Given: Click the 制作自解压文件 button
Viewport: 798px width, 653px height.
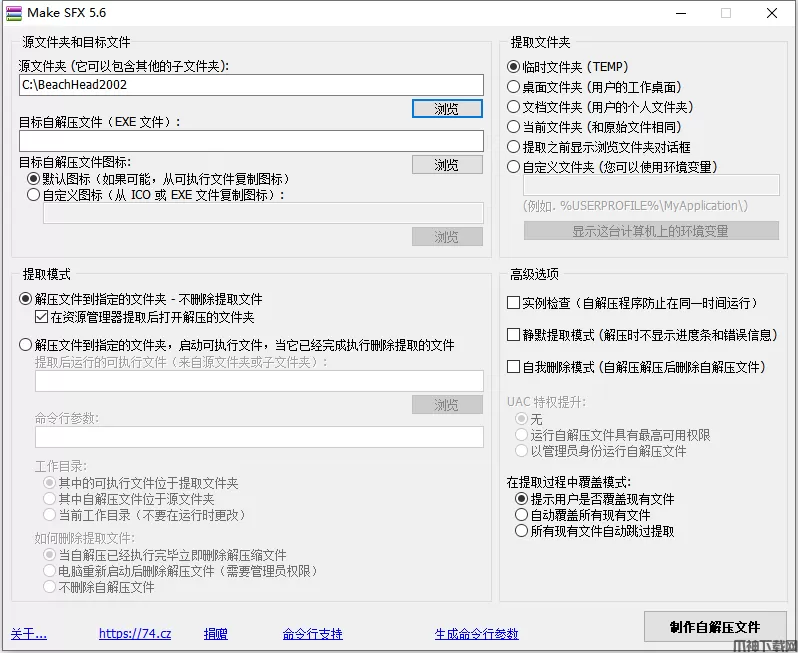Looking at the screenshot, I should 715,627.
